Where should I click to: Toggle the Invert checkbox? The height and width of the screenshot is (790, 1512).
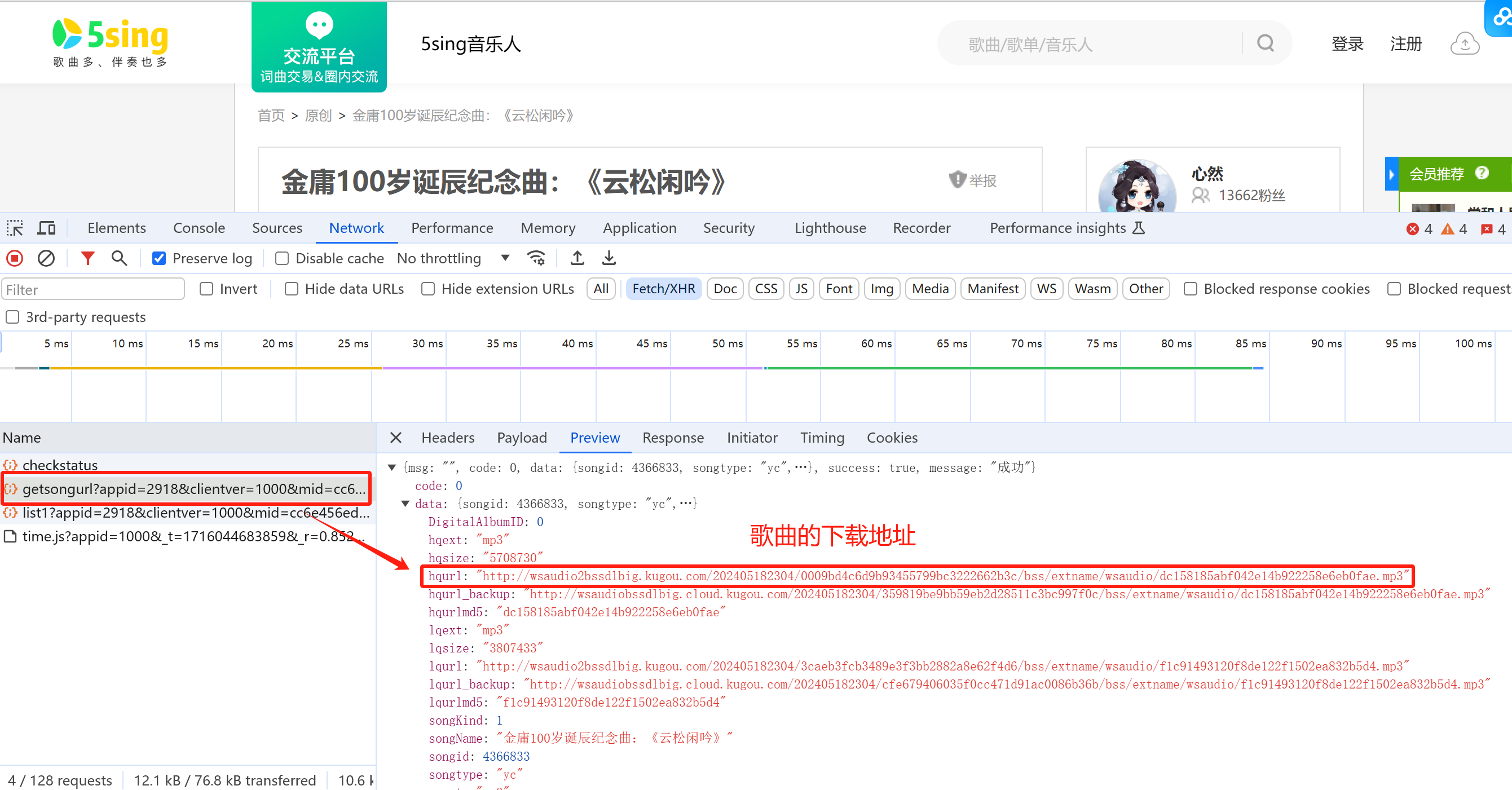pyautogui.click(x=206, y=289)
